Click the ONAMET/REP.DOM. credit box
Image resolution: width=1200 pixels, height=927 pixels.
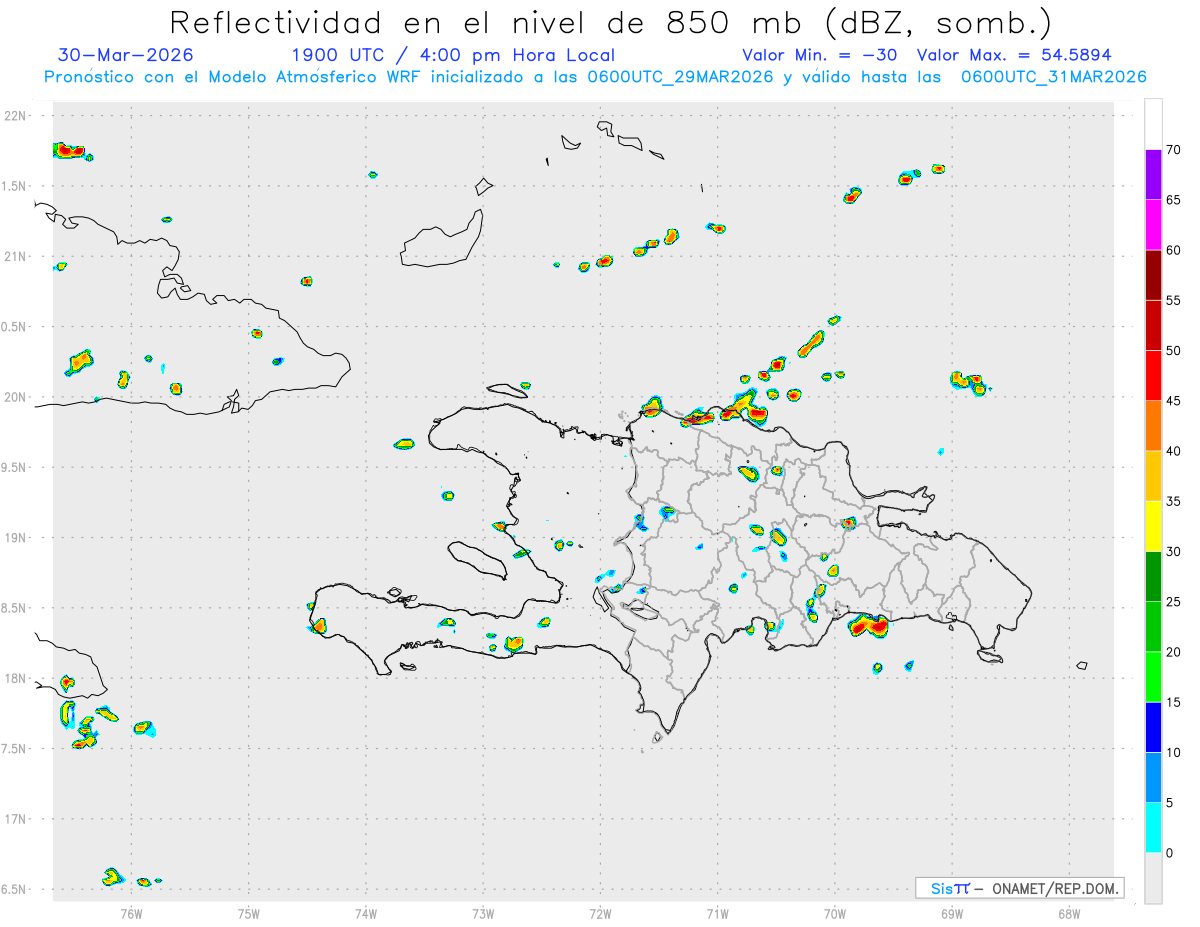pyautogui.click(x=1019, y=888)
